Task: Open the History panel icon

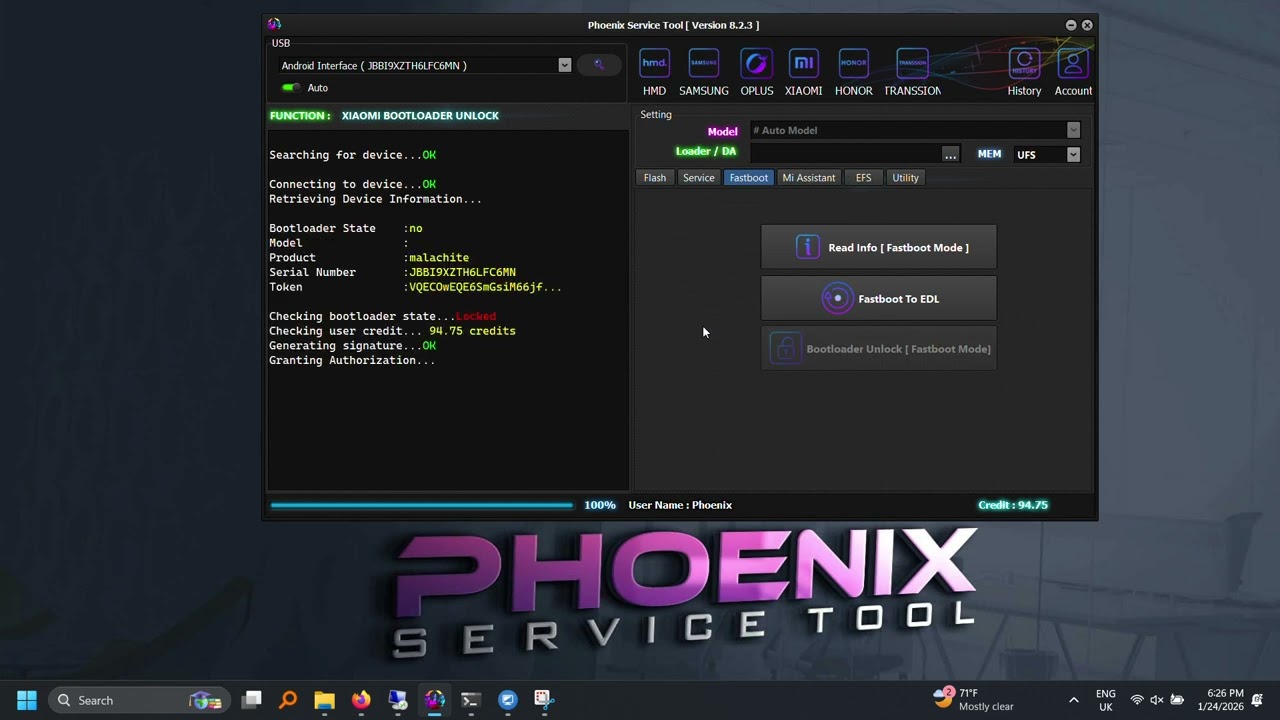Action: click(1024, 64)
